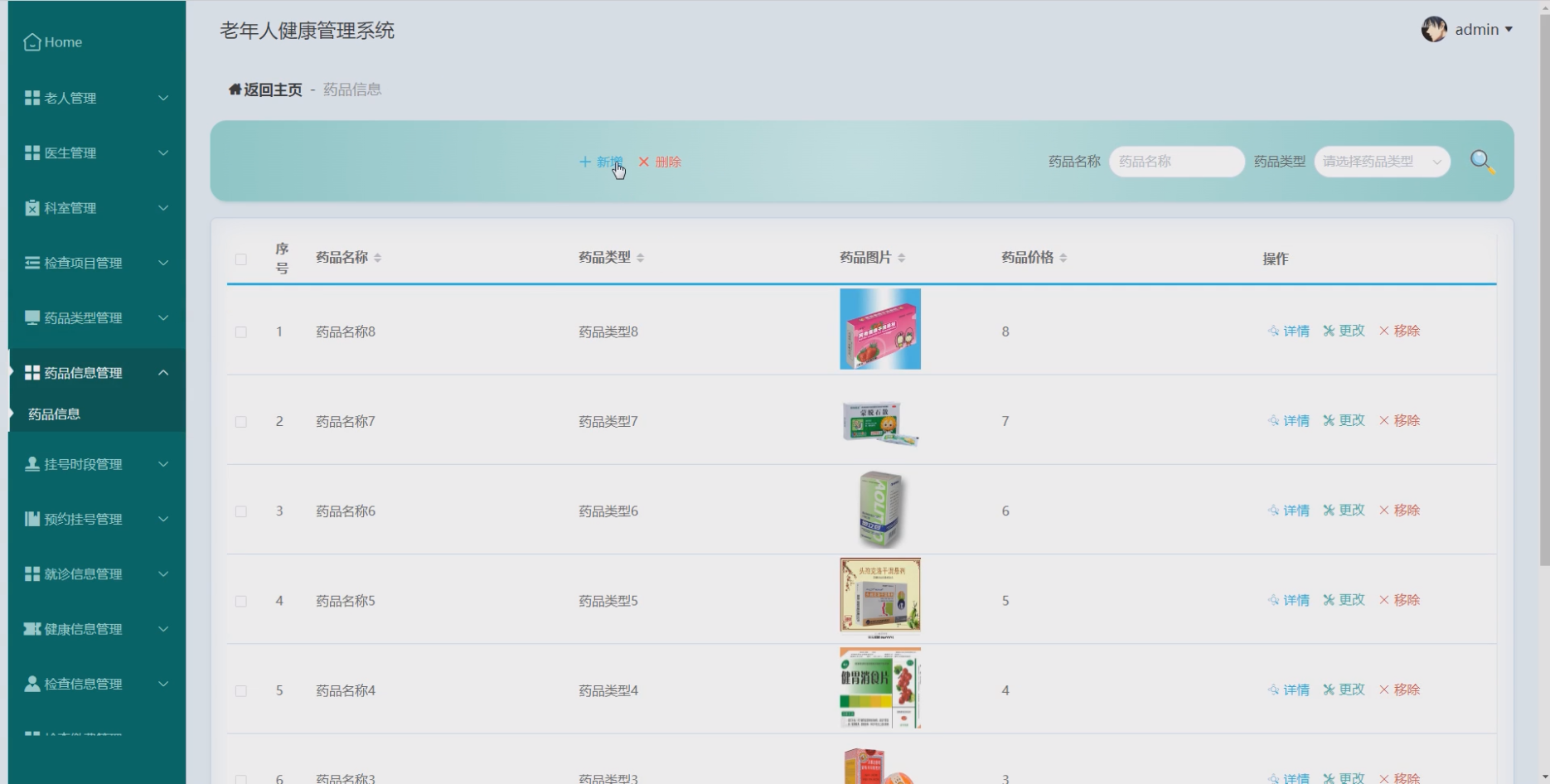Click 更改 for 药品名称6
This screenshot has height=784, width=1550.
1344,510
